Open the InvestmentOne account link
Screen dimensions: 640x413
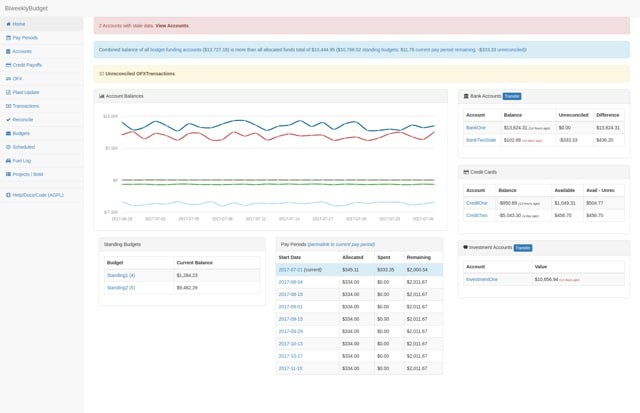point(482,280)
